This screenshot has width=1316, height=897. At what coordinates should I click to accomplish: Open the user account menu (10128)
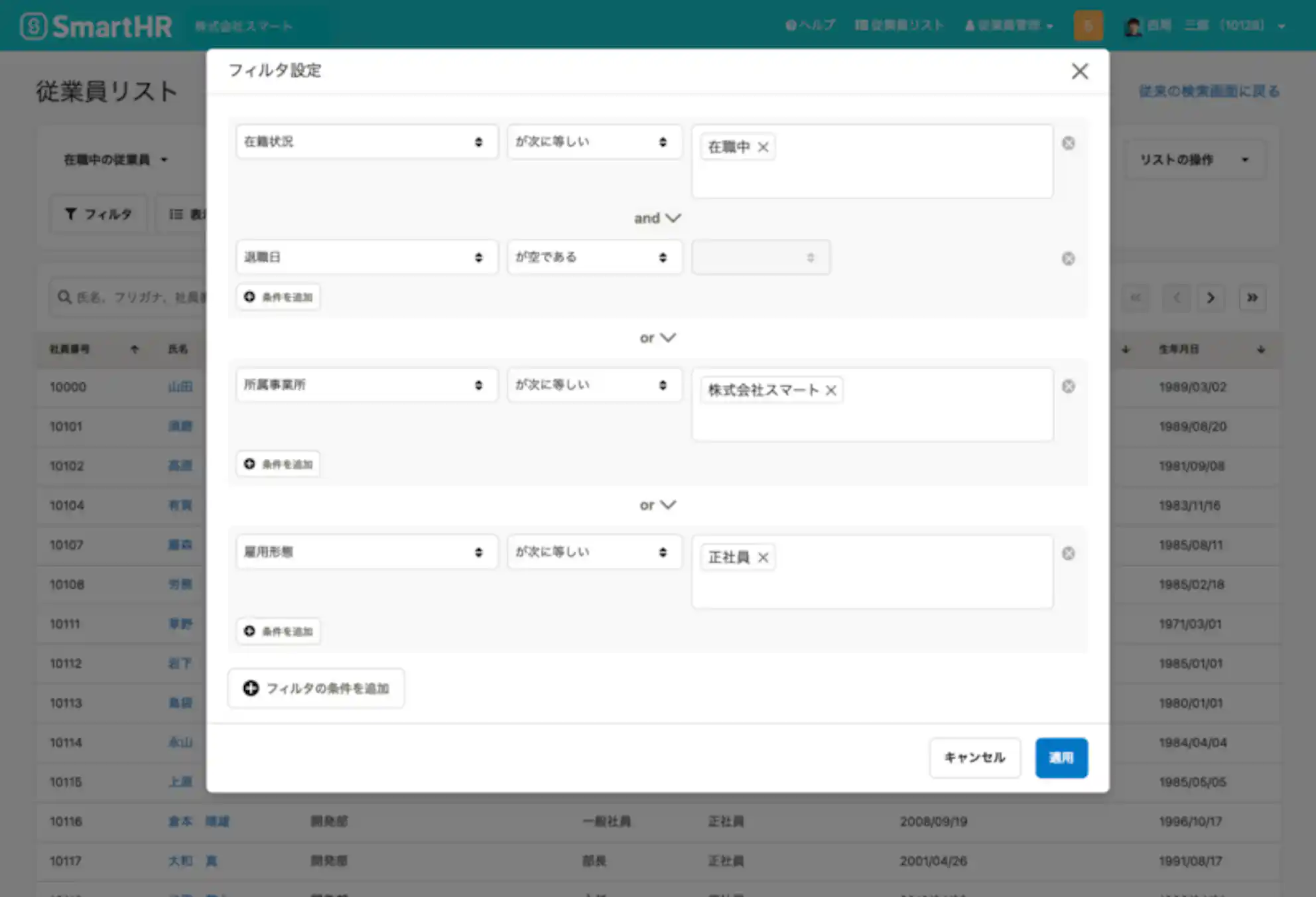coord(1205,26)
